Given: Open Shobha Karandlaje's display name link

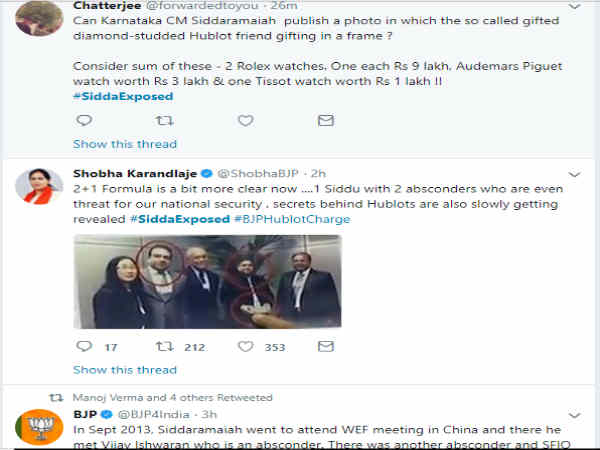Looking at the screenshot, I should click(134, 172).
